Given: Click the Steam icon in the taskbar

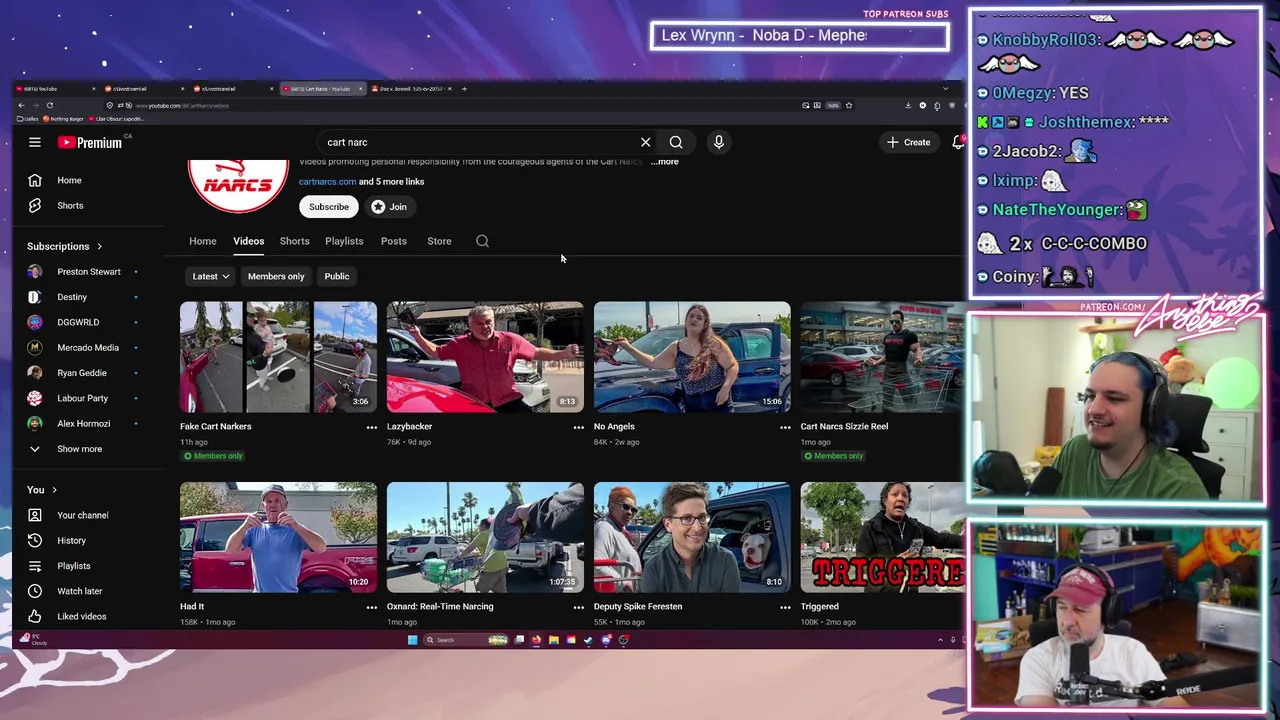Looking at the screenshot, I should coord(588,640).
